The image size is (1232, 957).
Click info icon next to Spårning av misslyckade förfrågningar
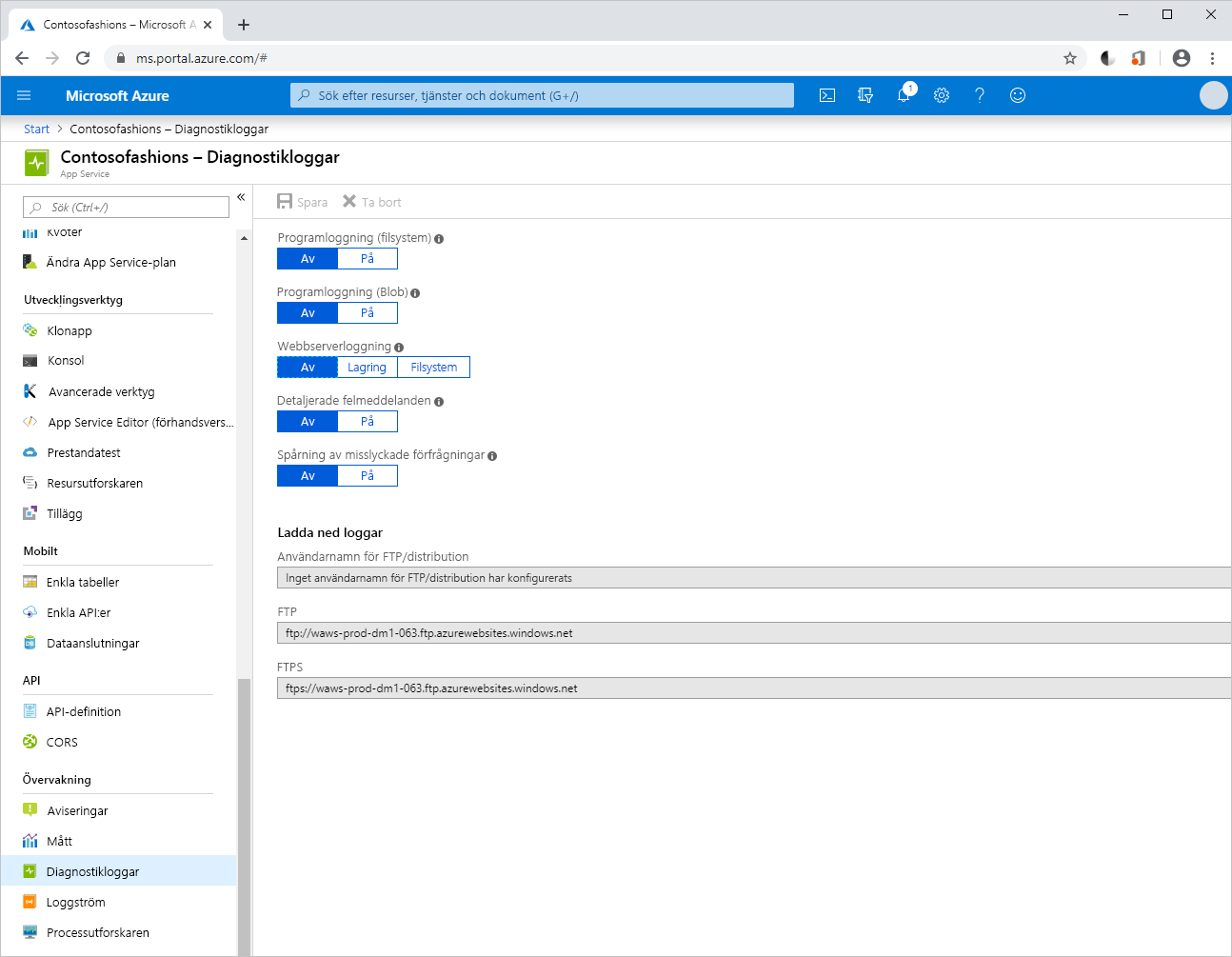pyautogui.click(x=492, y=456)
